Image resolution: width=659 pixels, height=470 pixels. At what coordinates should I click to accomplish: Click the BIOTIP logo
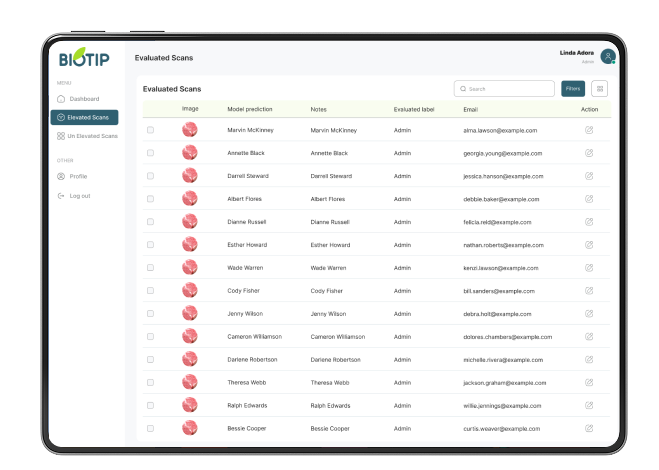coord(84,59)
